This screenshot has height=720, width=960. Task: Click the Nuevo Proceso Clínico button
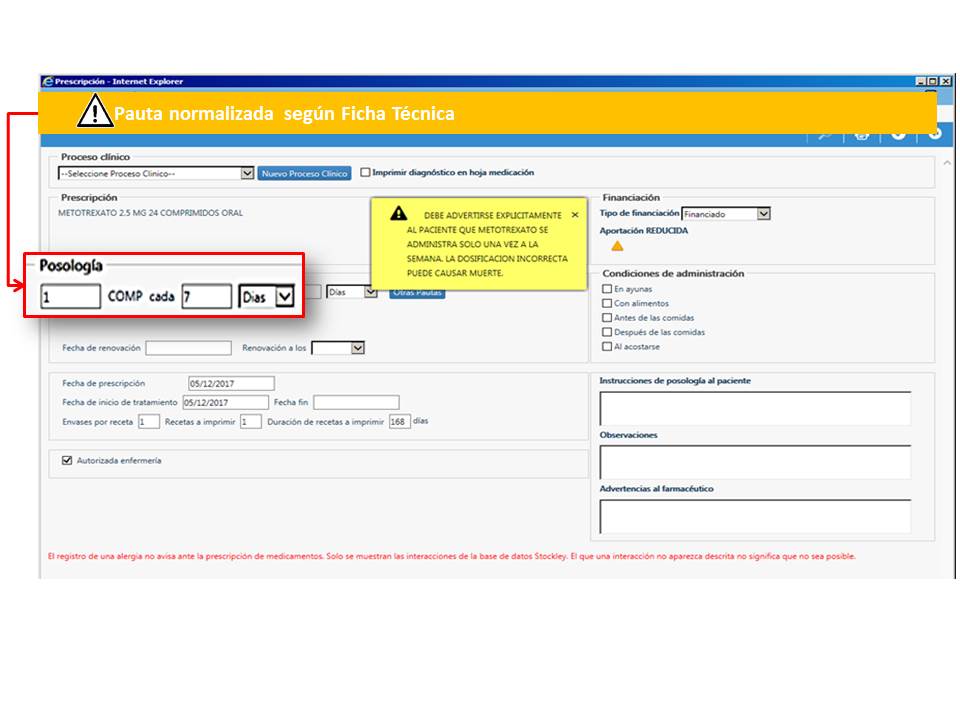pos(305,173)
